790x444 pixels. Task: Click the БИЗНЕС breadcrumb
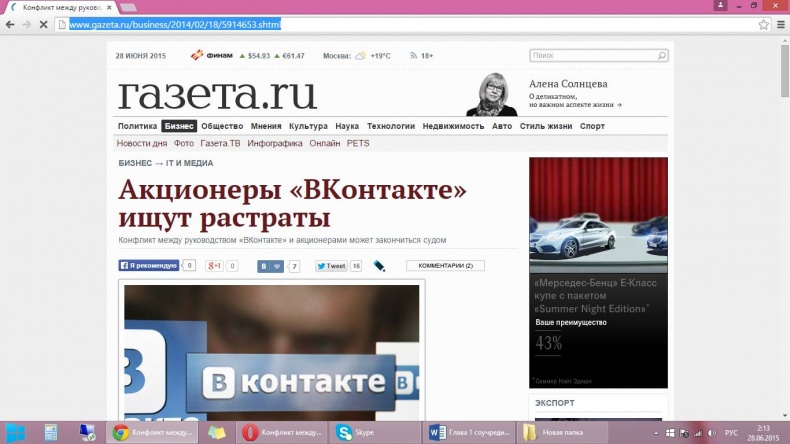point(135,163)
